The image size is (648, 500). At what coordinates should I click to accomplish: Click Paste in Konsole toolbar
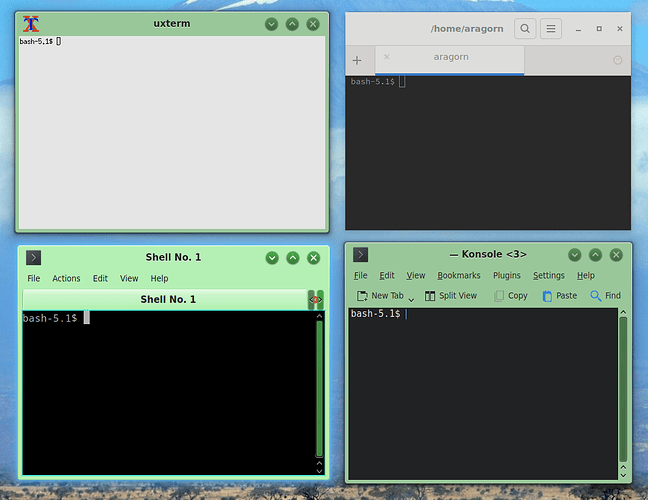pos(560,296)
